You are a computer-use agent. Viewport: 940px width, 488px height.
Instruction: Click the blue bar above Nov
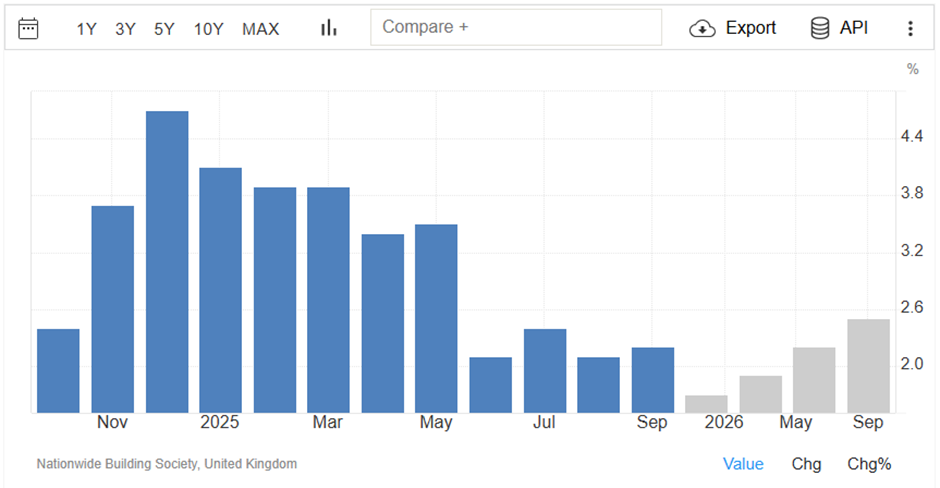coord(113,309)
